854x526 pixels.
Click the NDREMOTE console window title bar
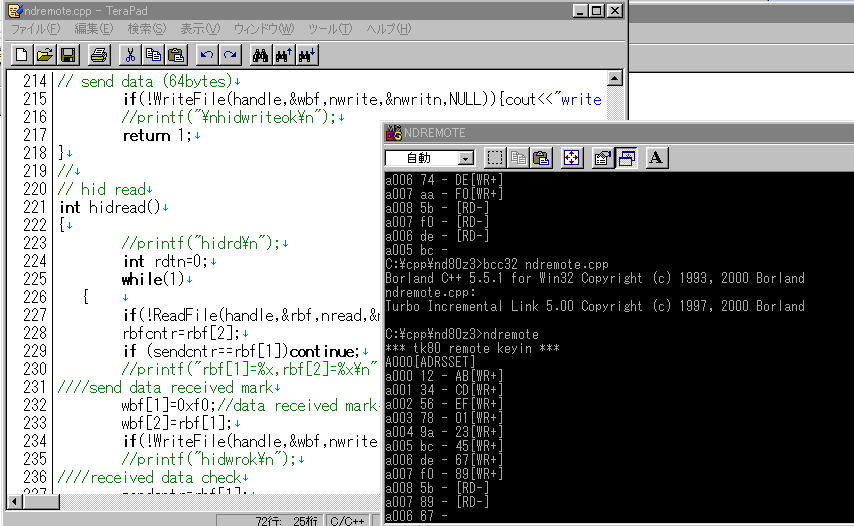pos(619,132)
